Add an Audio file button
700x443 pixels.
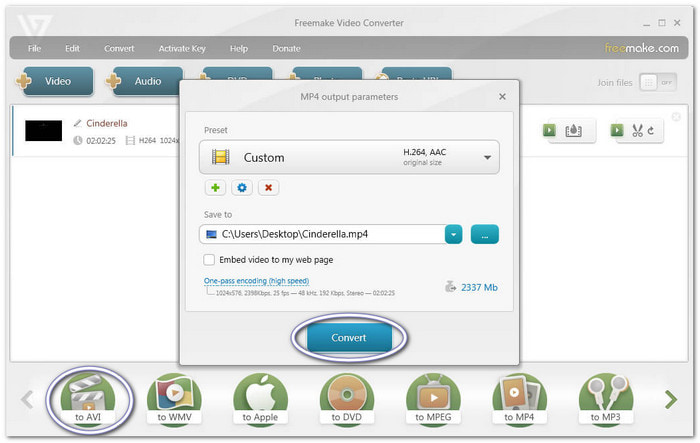tap(144, 81)
